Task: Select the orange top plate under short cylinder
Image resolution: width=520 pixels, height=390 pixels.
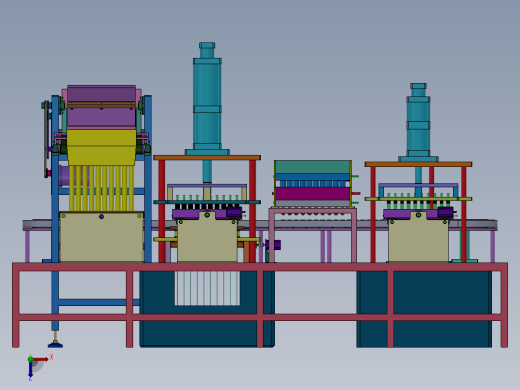Action: tap(418, 164)
